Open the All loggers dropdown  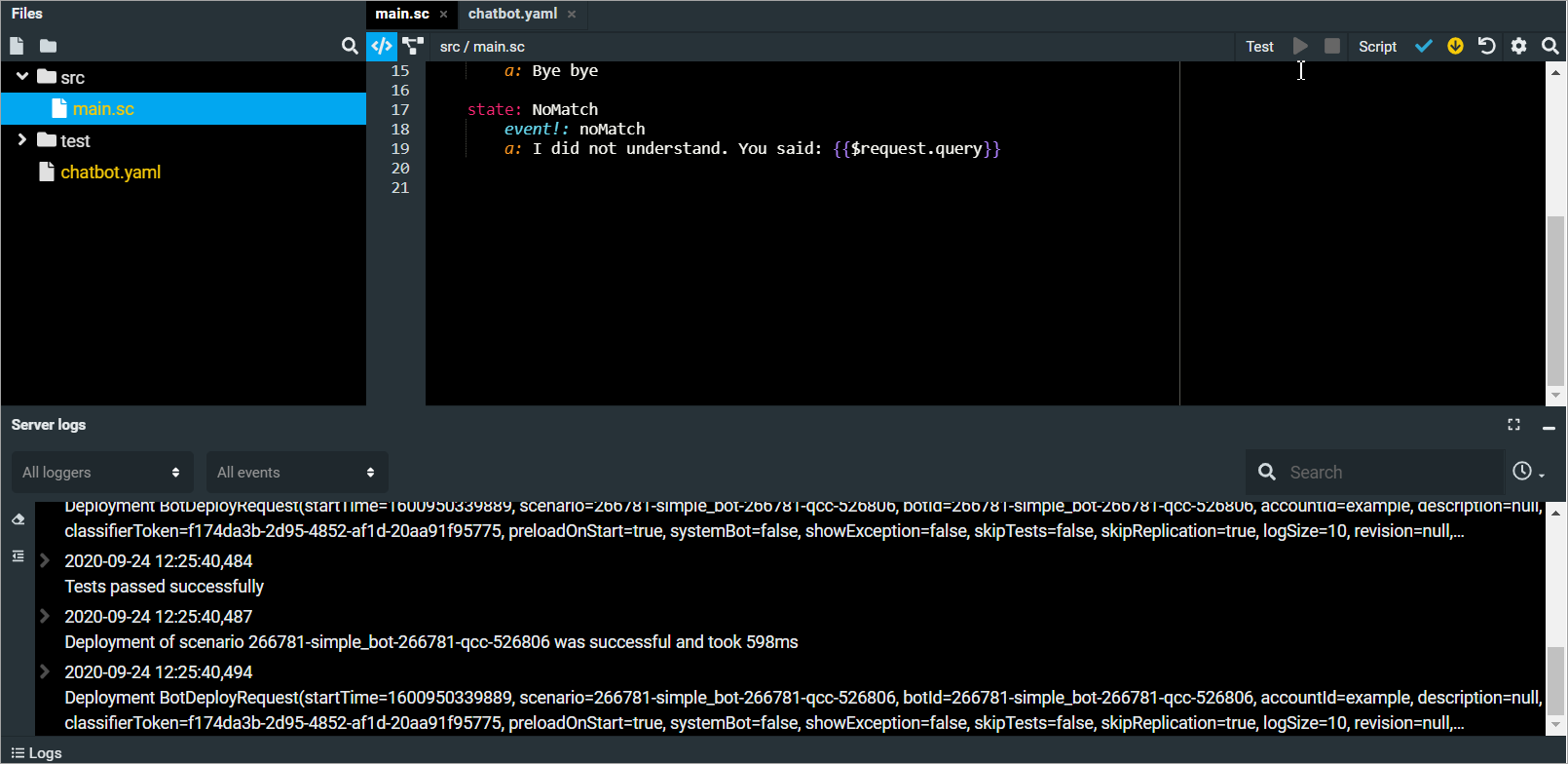(102, 473)
